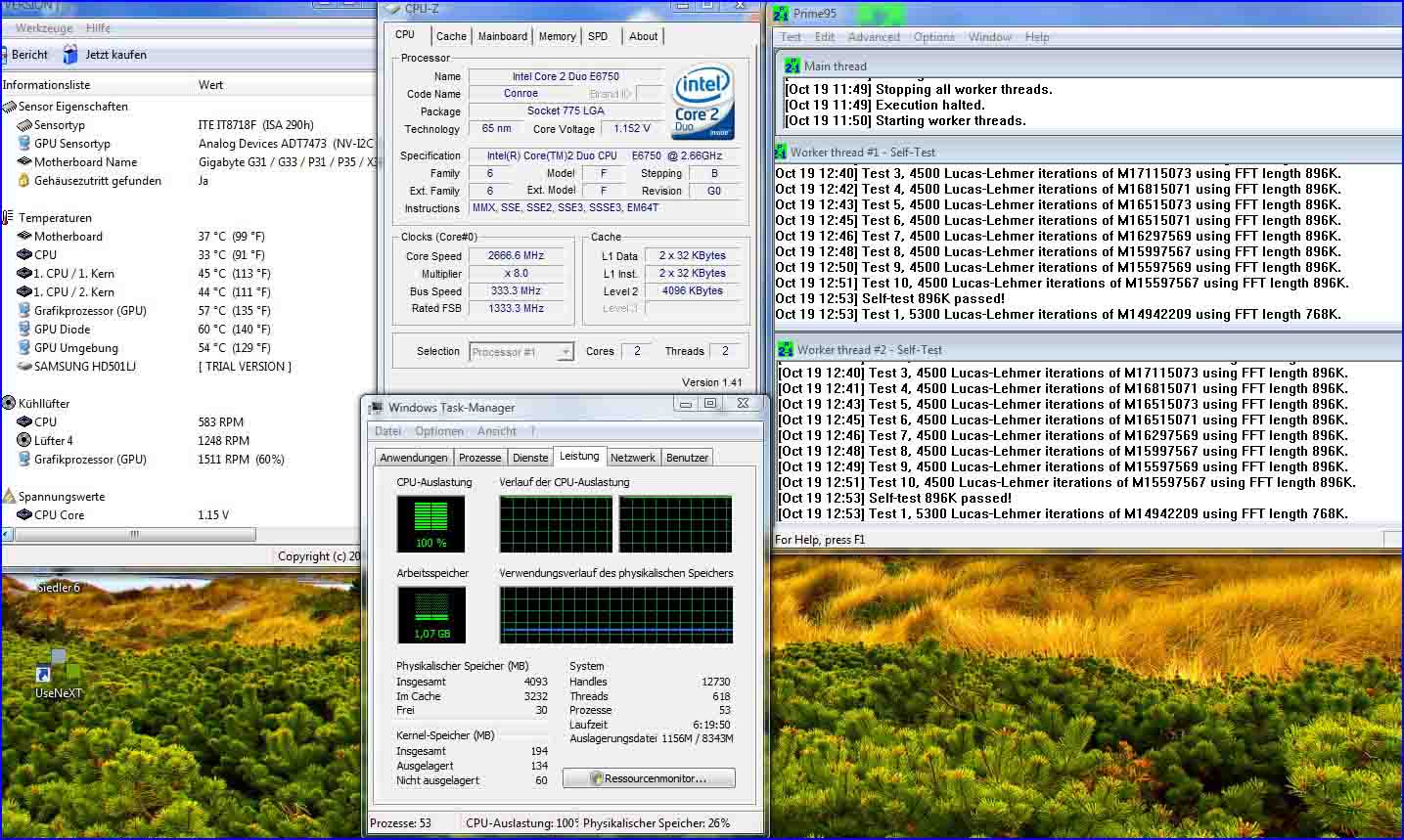The width and height of the screenshot is (1404, 840).
Task: Open SPD tab in CPU-Z
Action: tap(598, 36)
